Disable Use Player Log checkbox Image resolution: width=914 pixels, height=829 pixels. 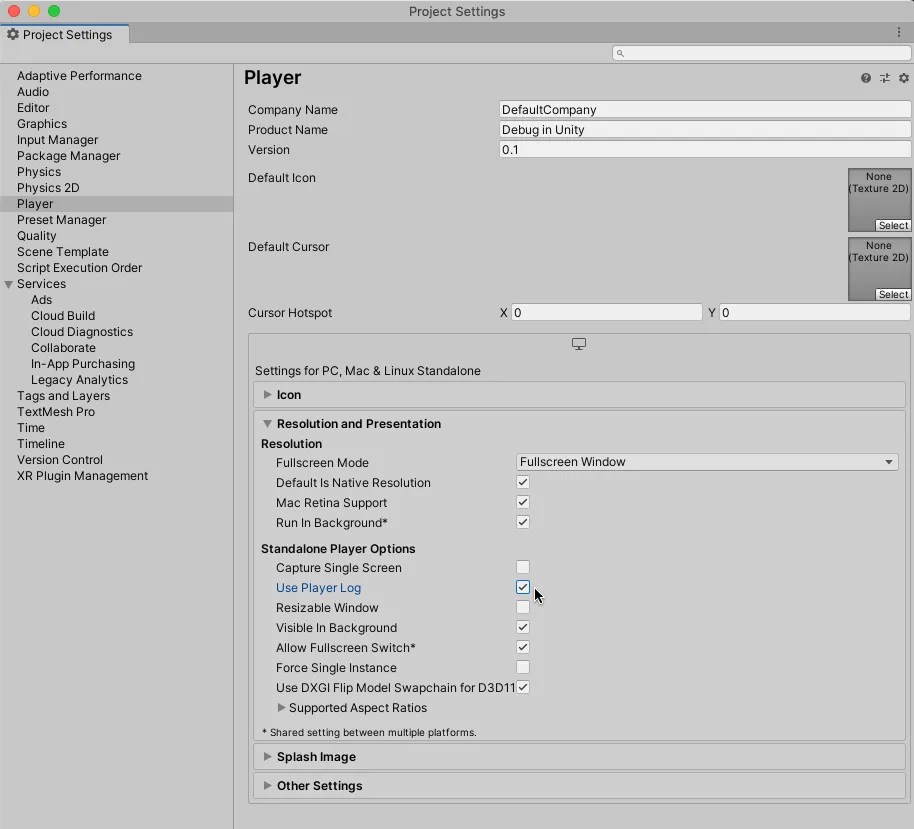522,587
